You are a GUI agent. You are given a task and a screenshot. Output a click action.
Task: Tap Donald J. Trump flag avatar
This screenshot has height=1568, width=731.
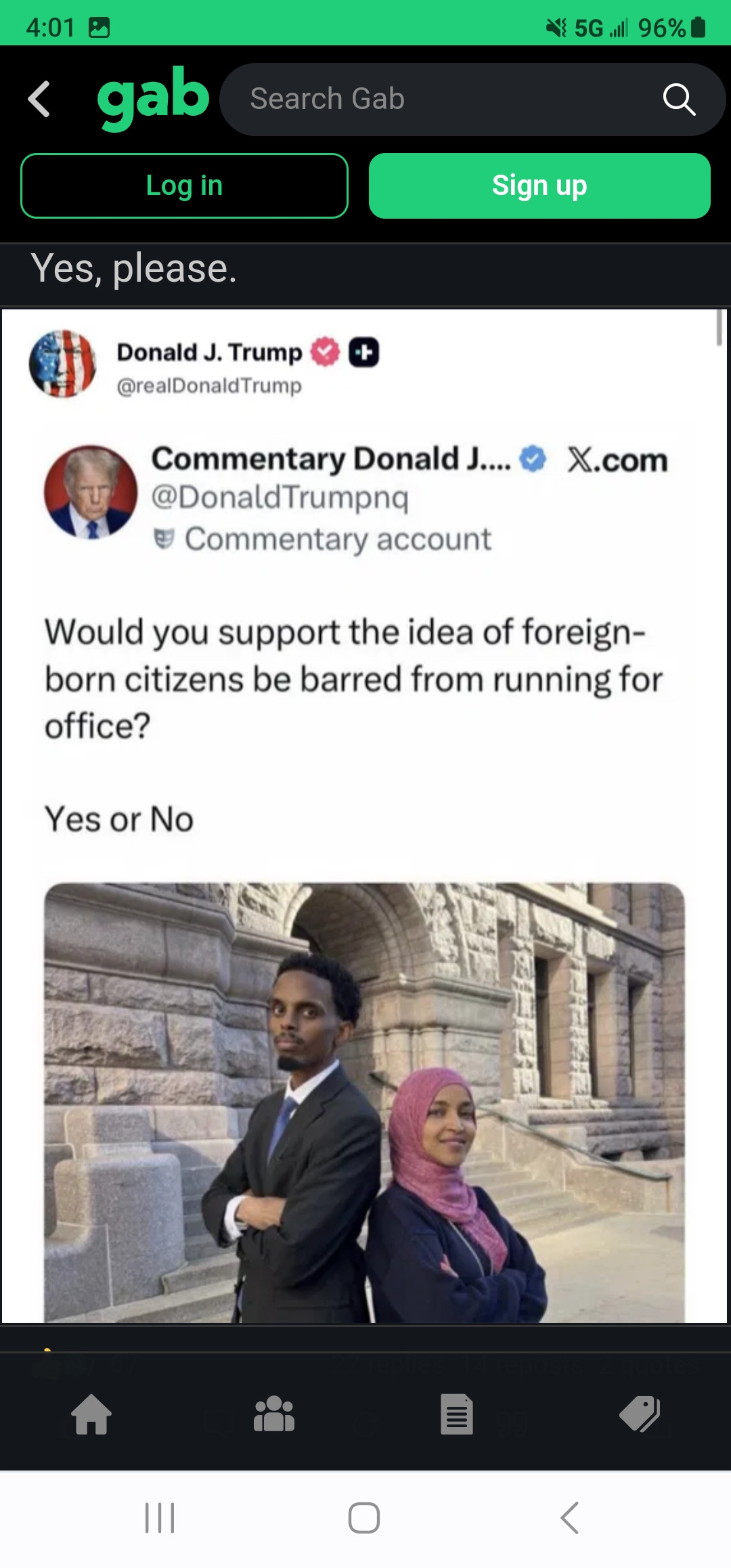pyautogui.click(x=62, y=364)
